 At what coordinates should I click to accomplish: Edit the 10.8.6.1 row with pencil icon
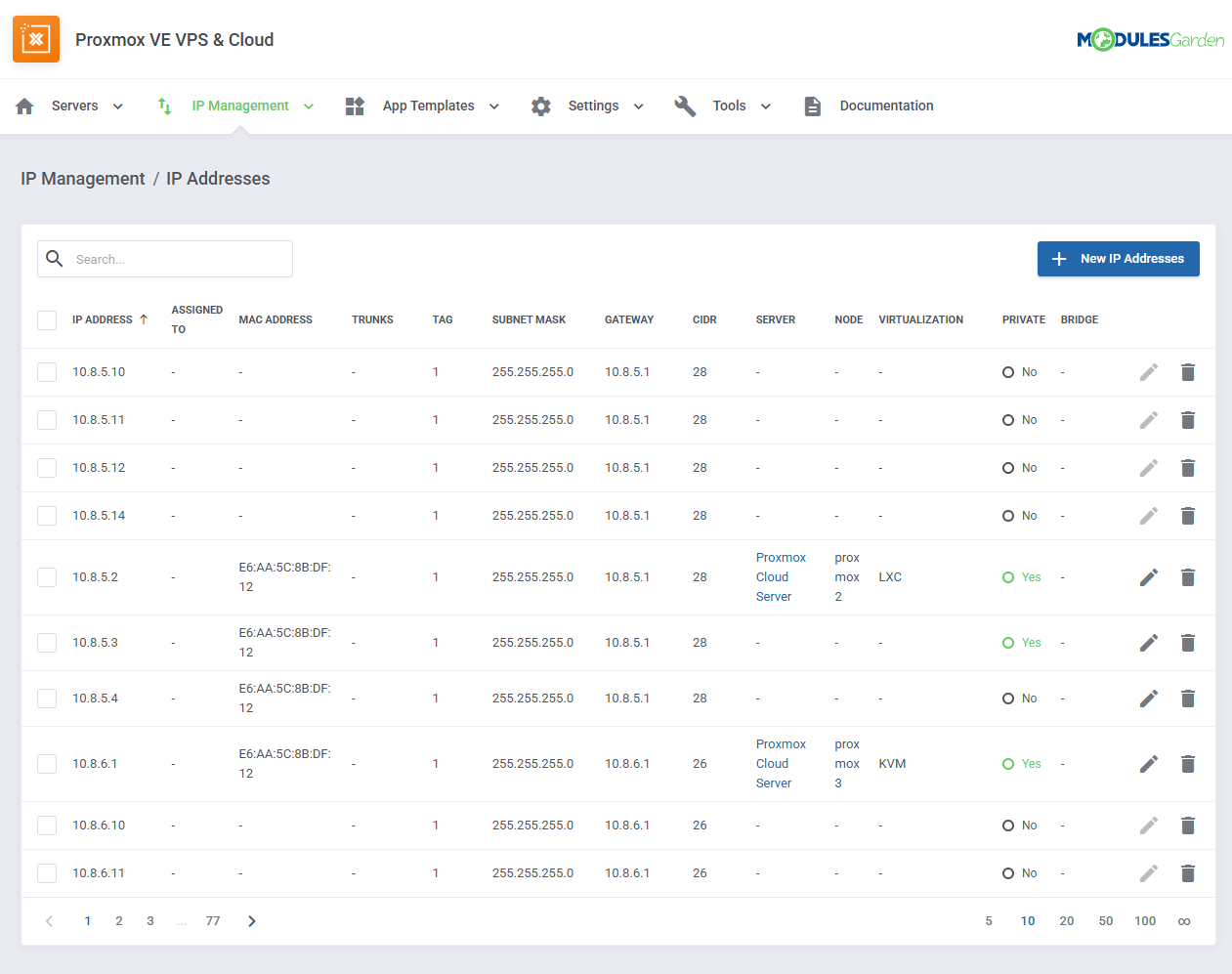click(1149, 764)
